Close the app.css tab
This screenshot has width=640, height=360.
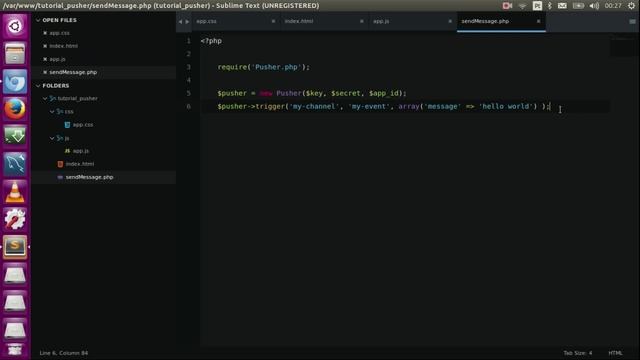point(273,21)
